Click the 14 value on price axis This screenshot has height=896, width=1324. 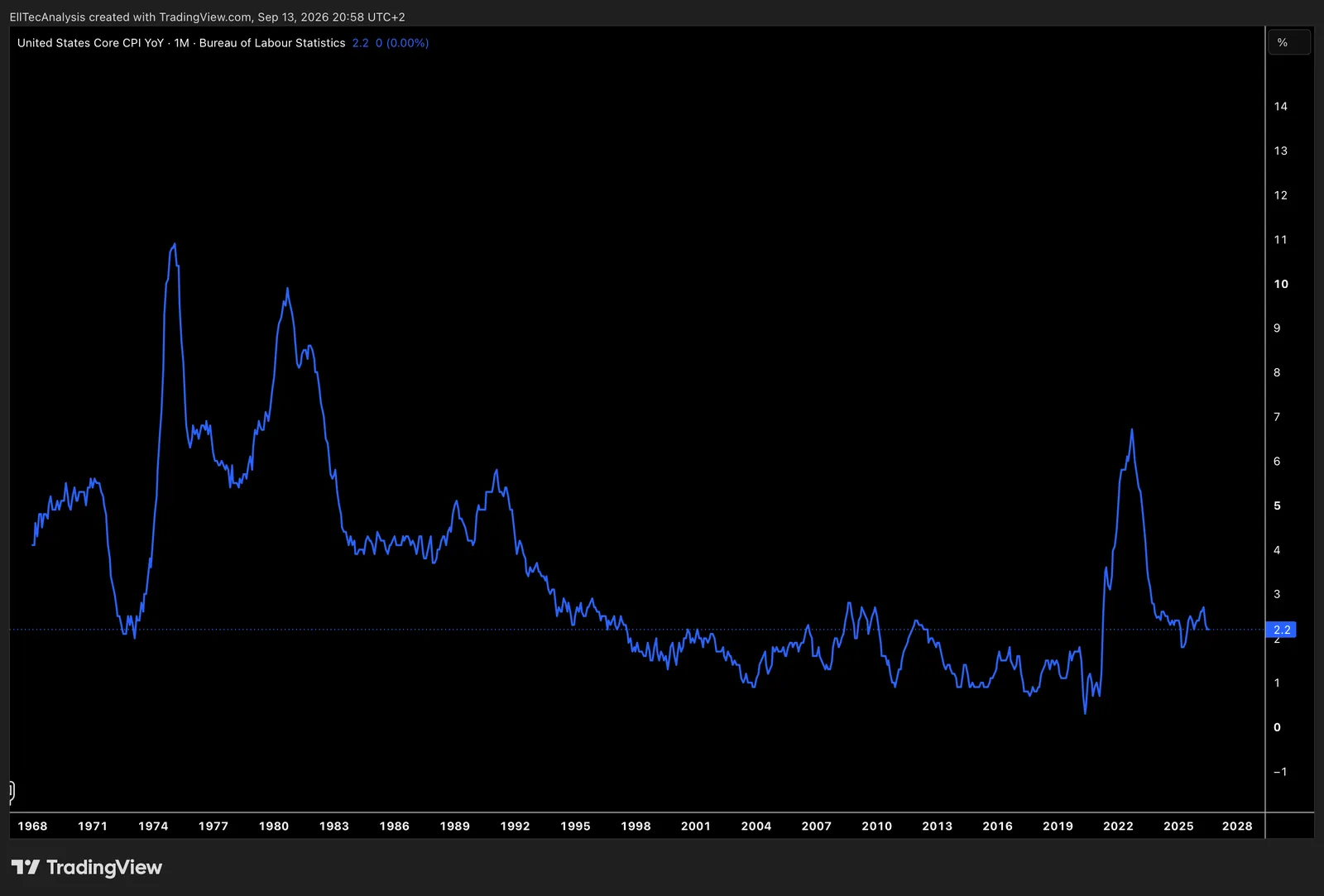[x=1281, y=106]
